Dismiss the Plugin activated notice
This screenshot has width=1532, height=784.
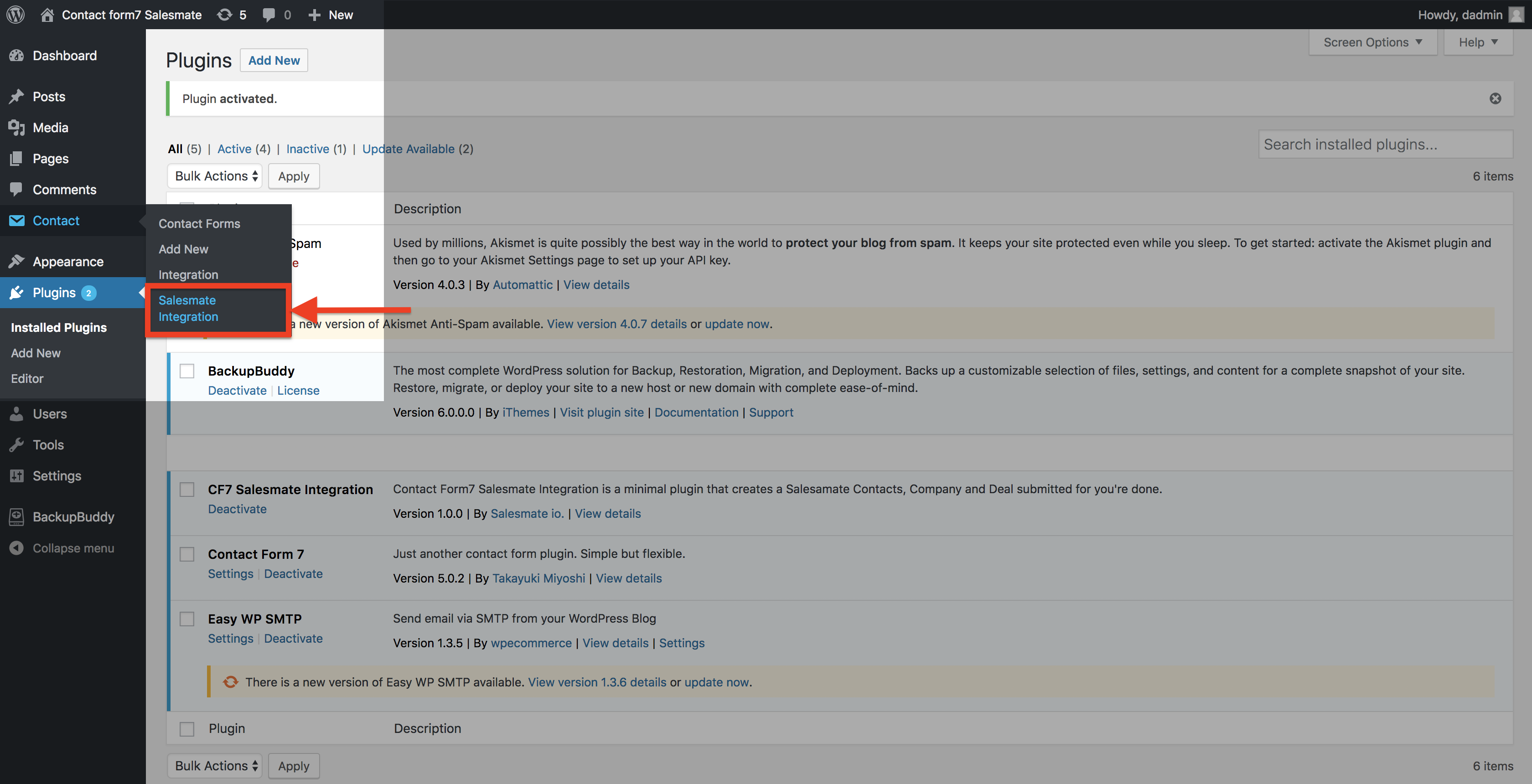tap(1495, 98)
